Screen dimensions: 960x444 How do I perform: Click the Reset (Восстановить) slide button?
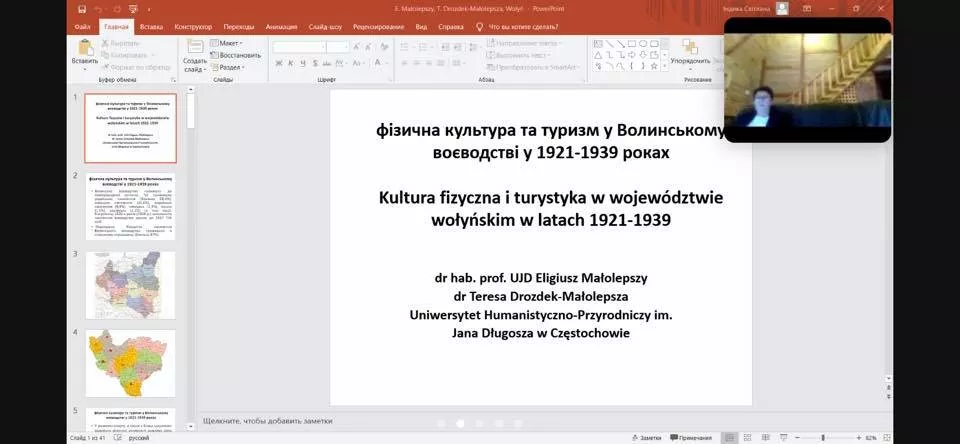[238, 56]
